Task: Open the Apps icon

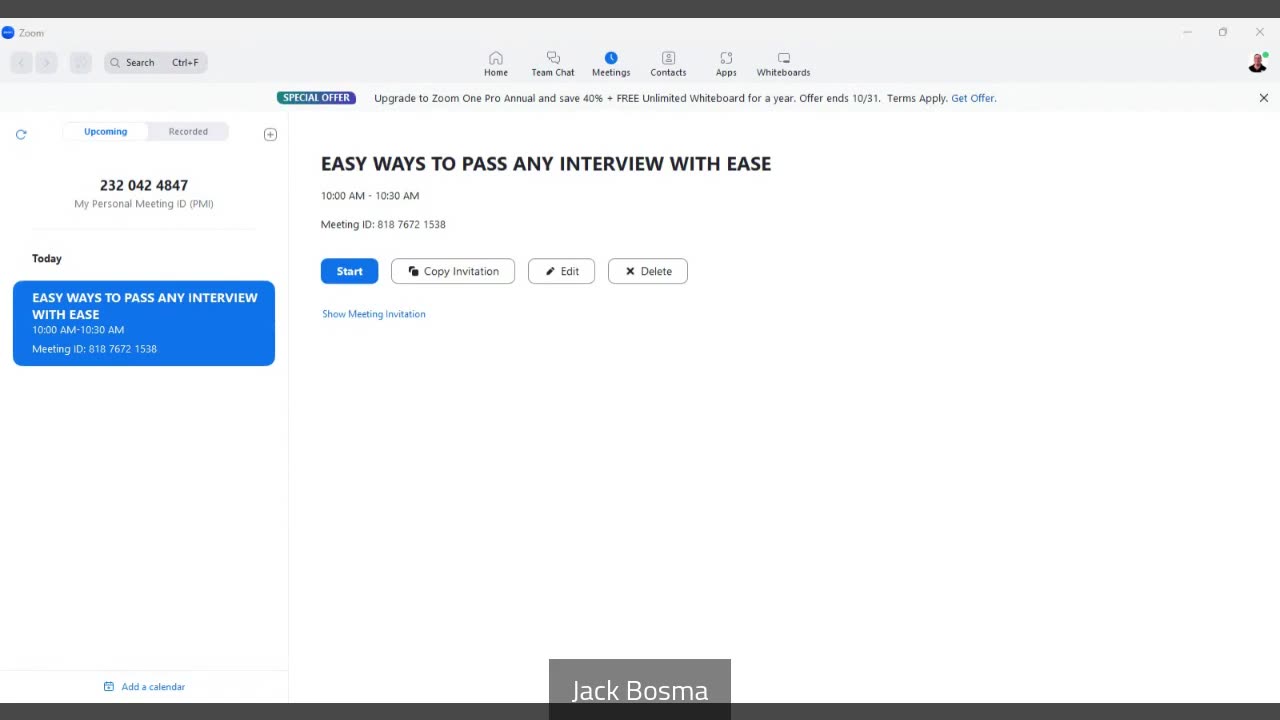Action: tap(726, 58)
